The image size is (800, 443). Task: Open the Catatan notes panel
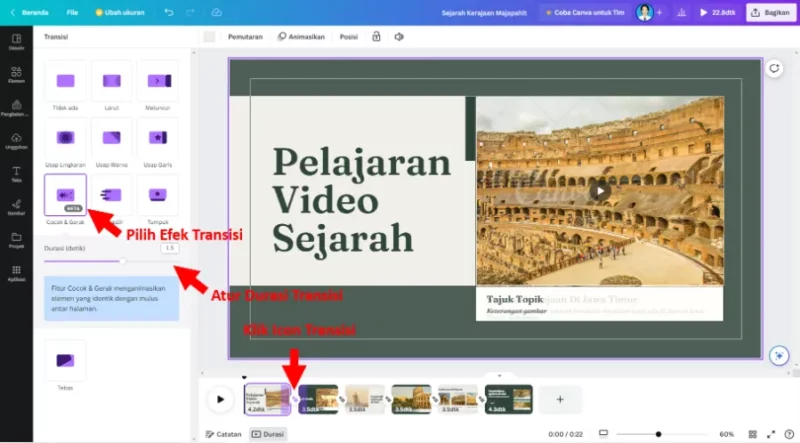pos(223,434)
